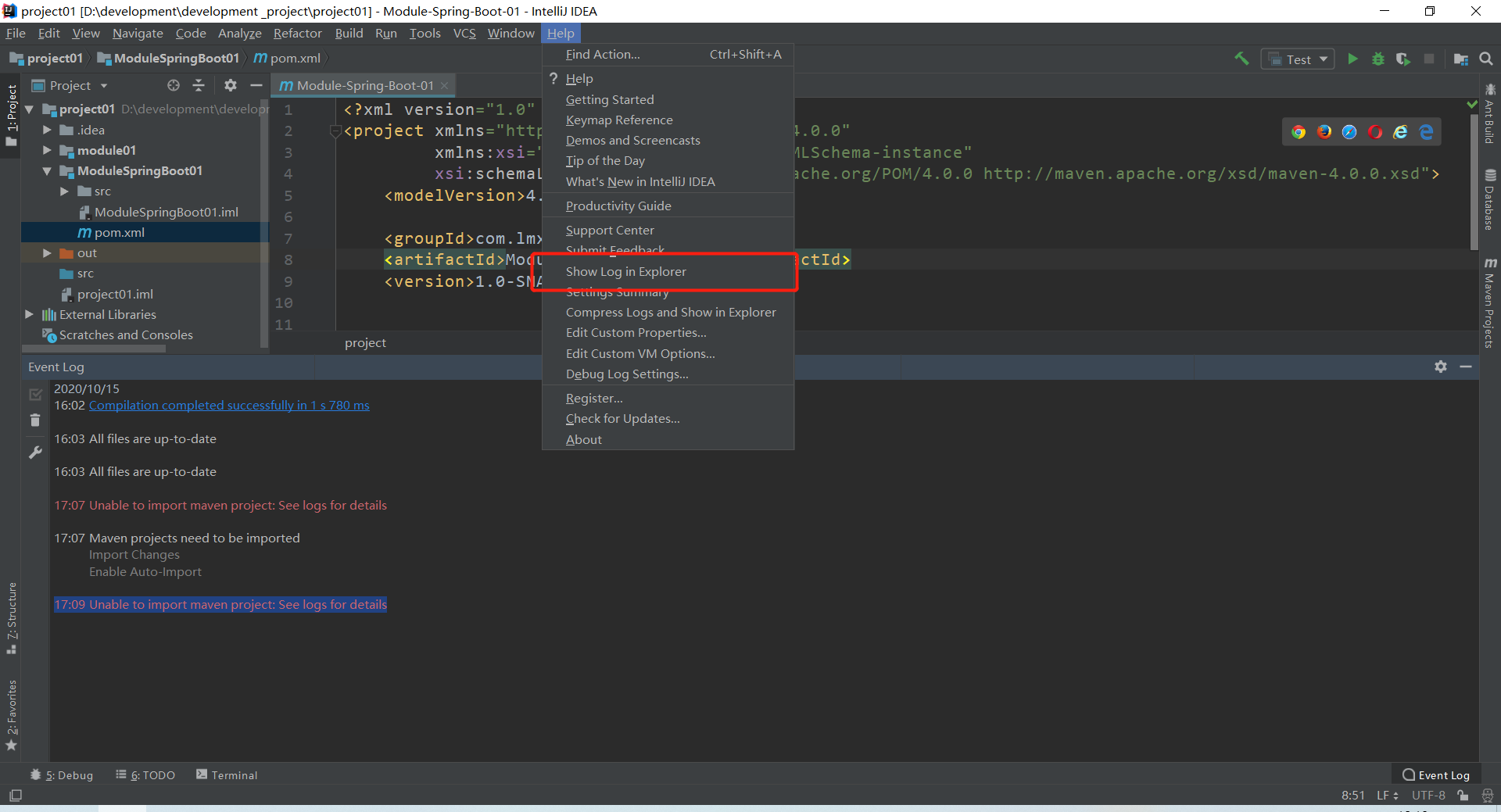Collapse the ModuleSpringBoot01 folder node
This screenshot has height=812, width=1501.
coord(47,170)
